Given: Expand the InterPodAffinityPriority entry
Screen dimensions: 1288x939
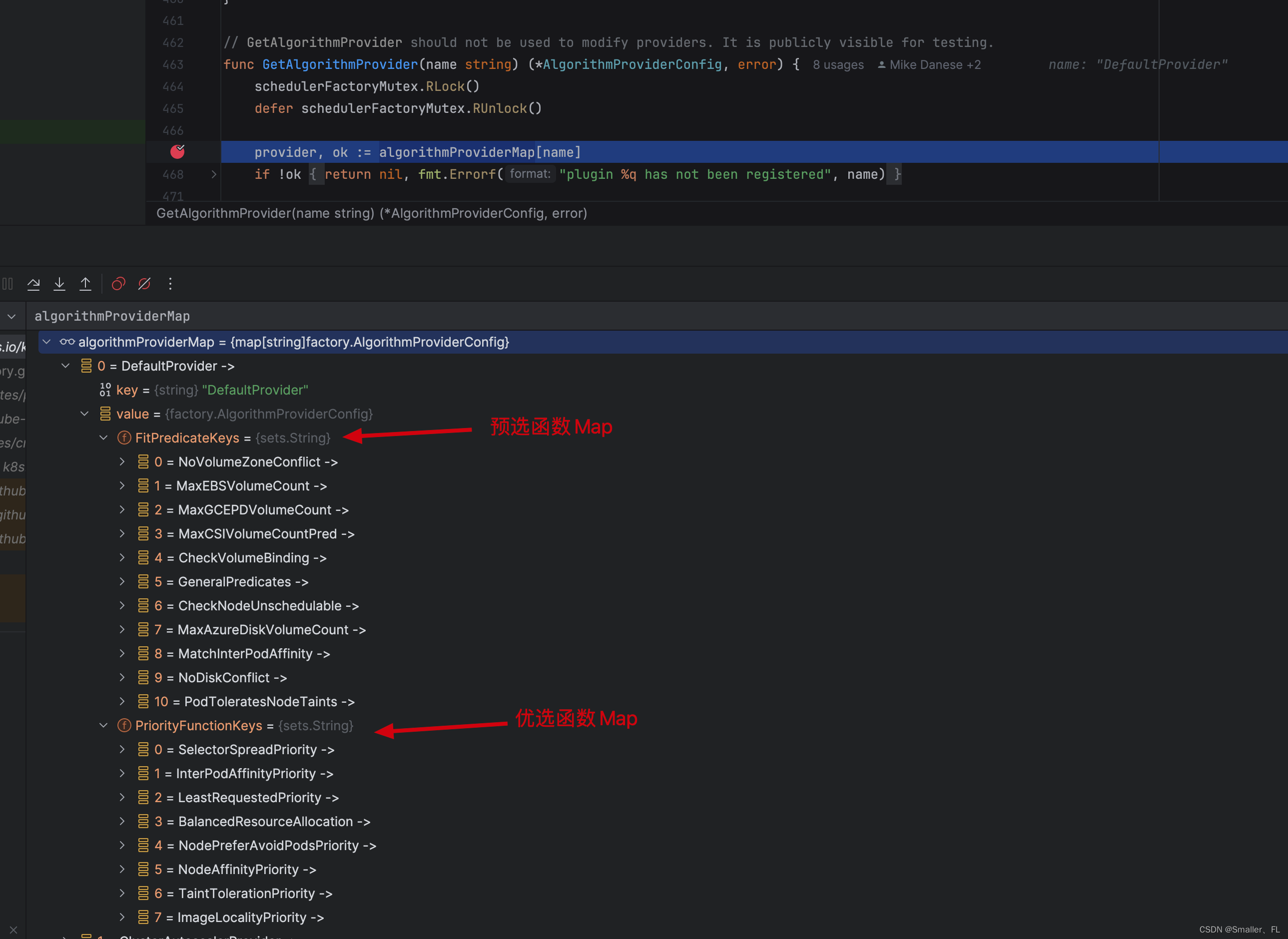Looking at the screenshot, I should tap(122, 773).
